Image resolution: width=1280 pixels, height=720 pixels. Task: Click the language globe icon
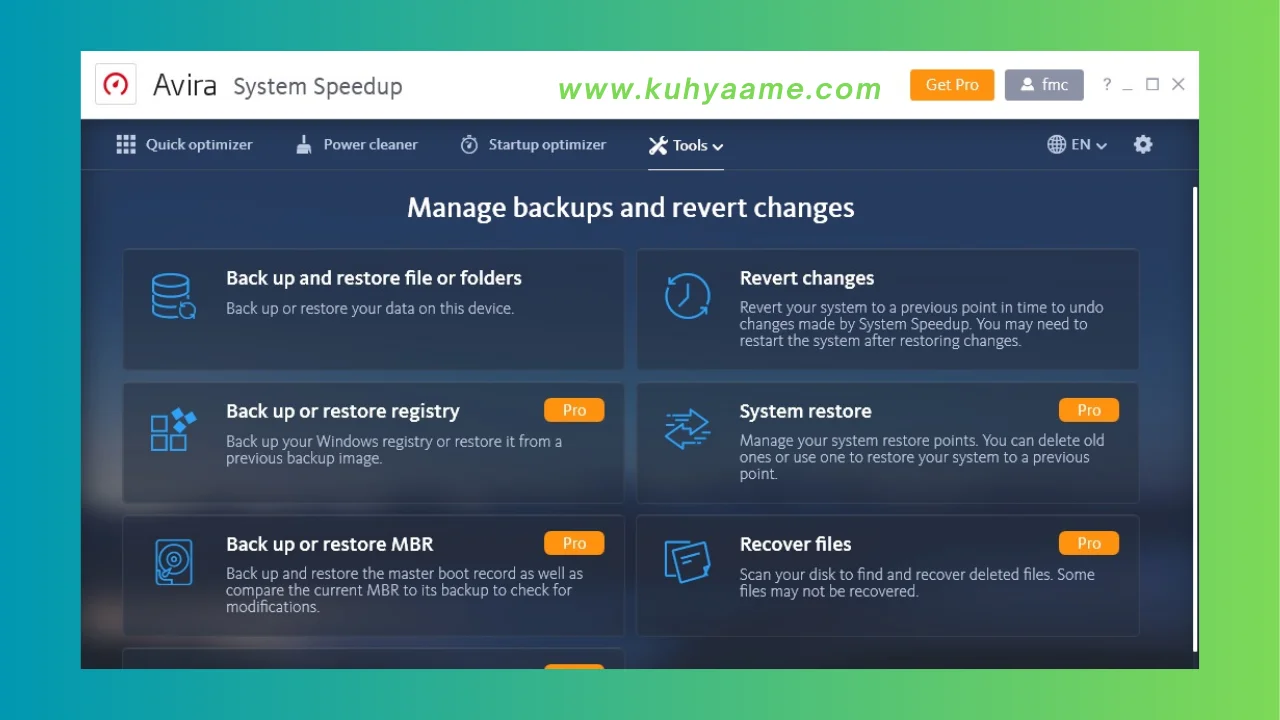tap(1056, 145)
